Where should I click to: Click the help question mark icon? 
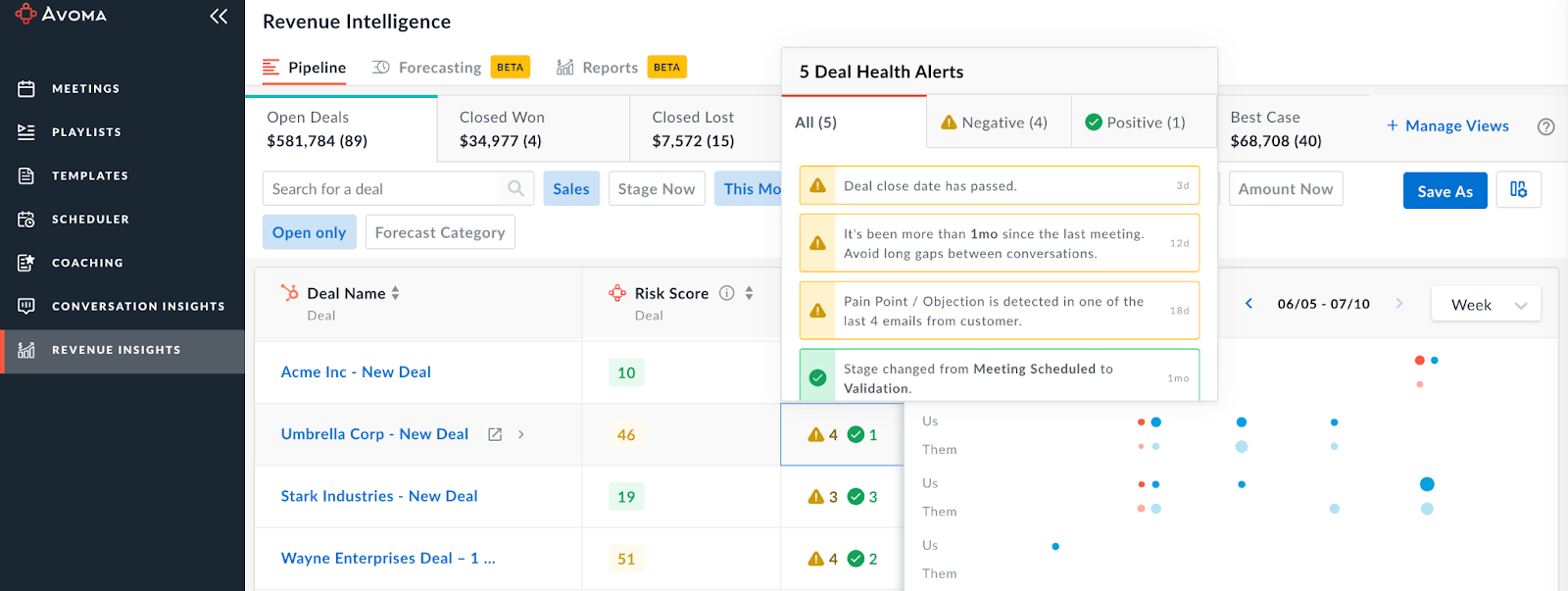coord(1545,126)
